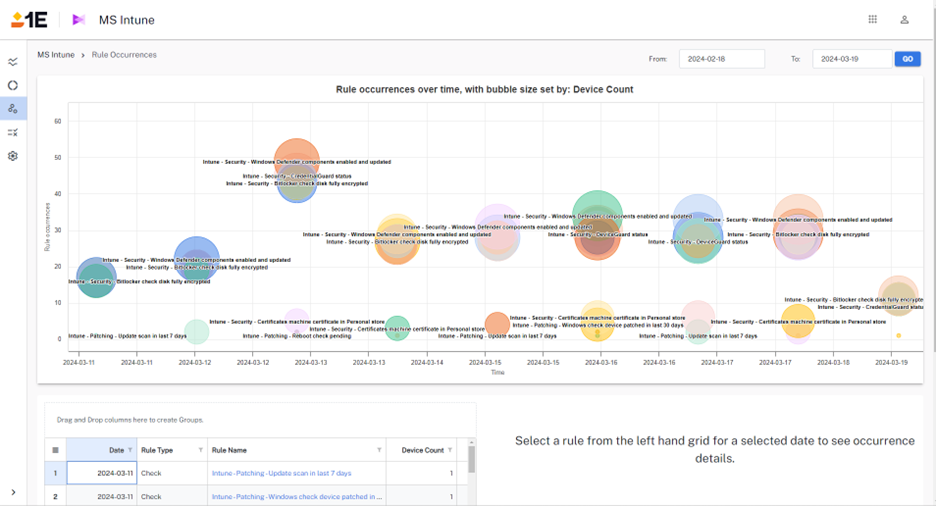Click the purple MS Intune app icon
This screenshot has width=936, height=506.
[79, 19]
